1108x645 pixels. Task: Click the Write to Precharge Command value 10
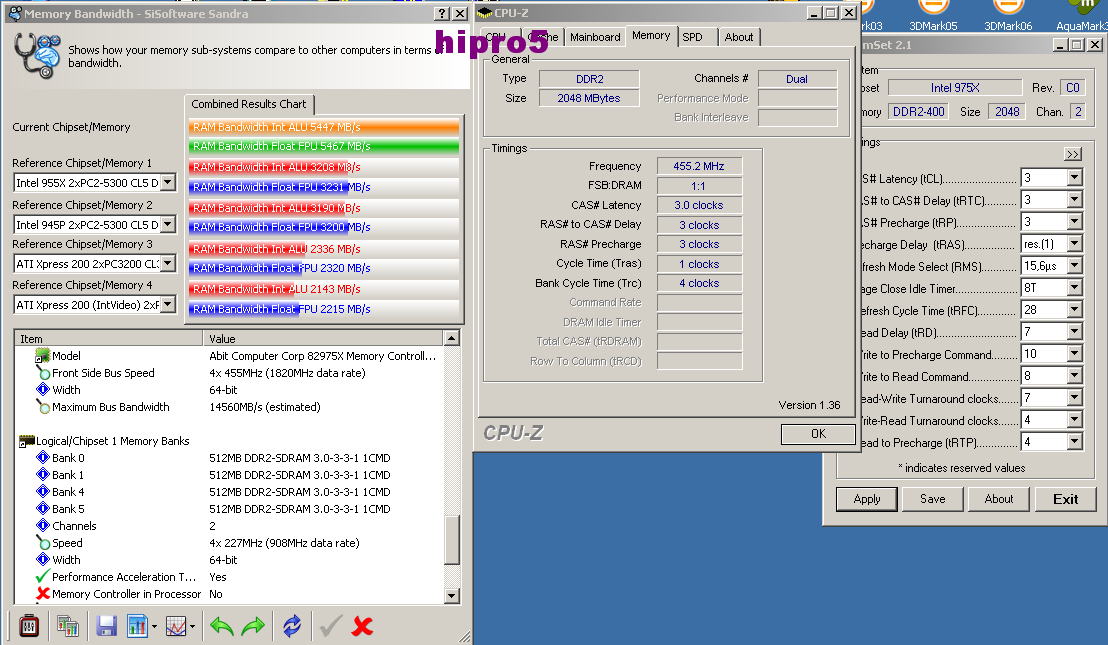point(1043,354)
